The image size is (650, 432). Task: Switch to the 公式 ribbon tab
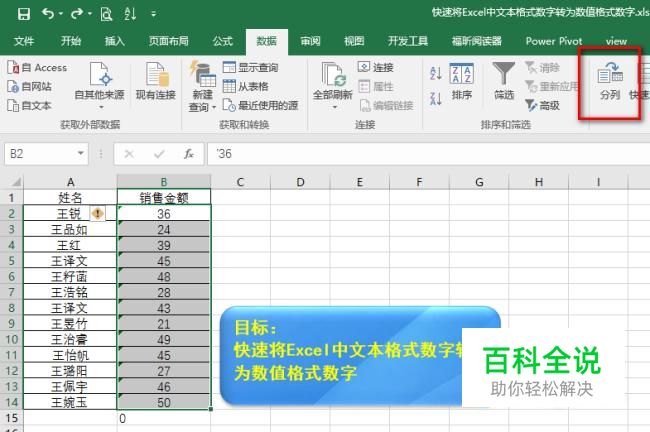(x=223, y=41)
